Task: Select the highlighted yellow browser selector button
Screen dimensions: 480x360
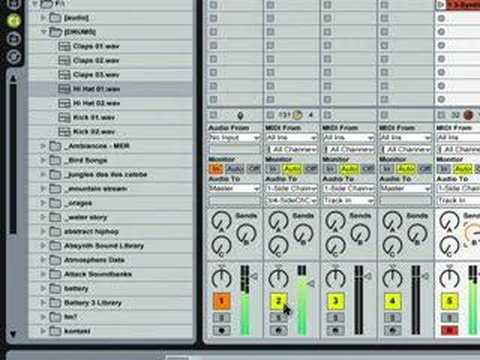Action: [x=13, y=21]
